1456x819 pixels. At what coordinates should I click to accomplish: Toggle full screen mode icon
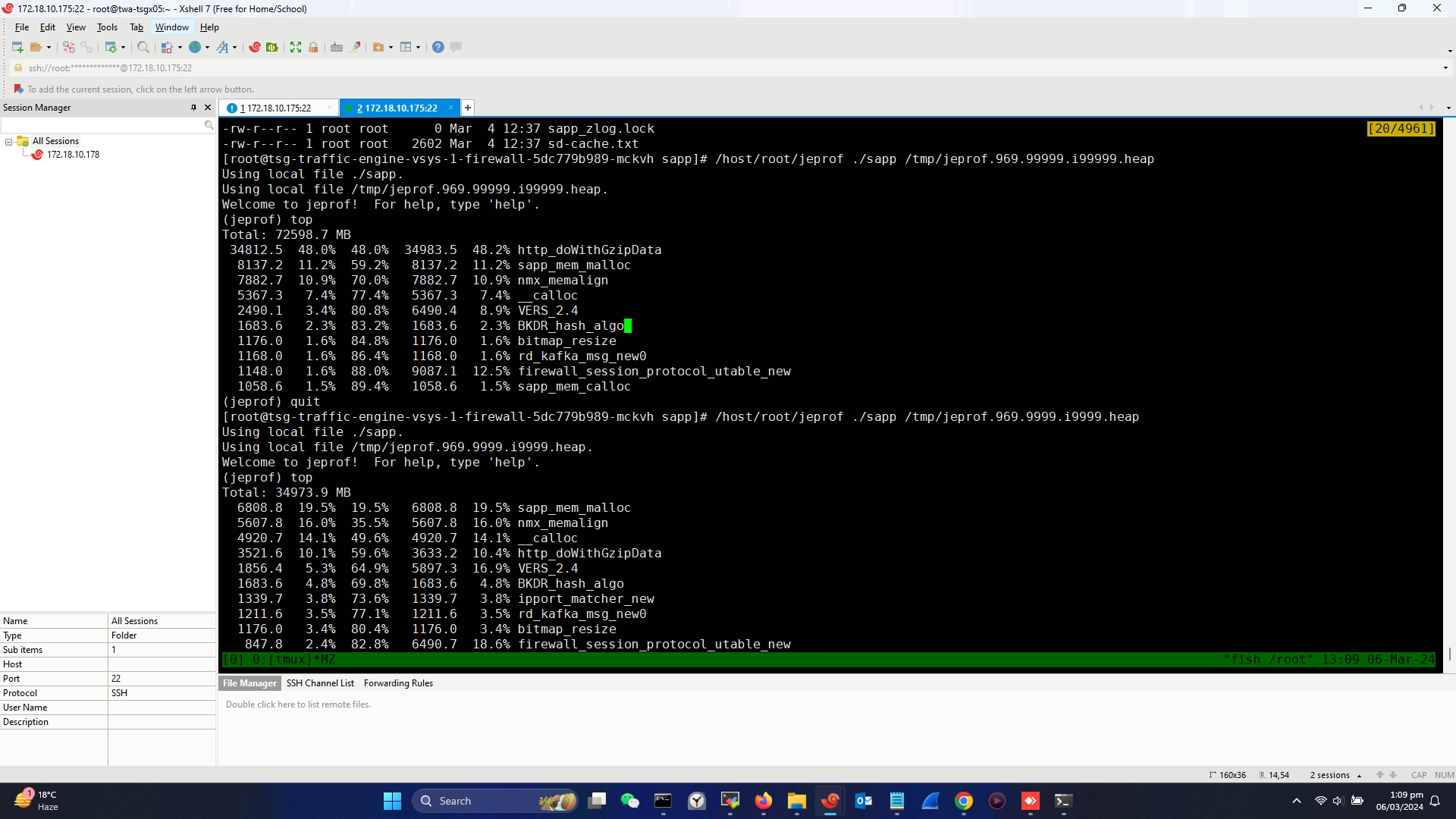(296, 47)
